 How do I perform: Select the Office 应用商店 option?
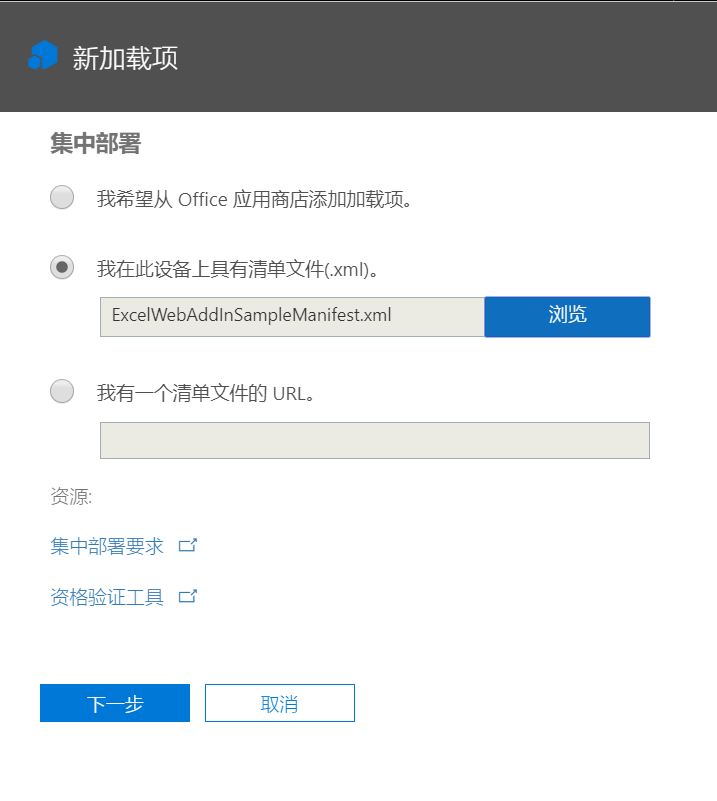pyautogui.click(x=61, y=198)
